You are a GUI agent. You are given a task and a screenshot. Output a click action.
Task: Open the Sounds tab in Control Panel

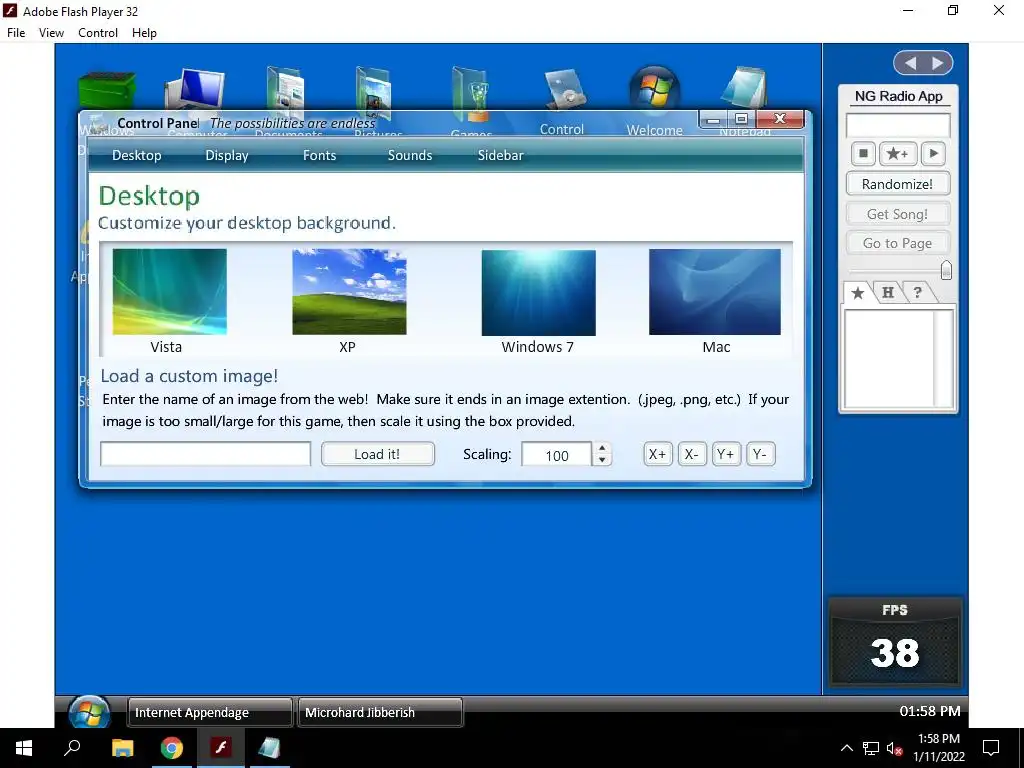pyautogui.click(x=410, y=155)
